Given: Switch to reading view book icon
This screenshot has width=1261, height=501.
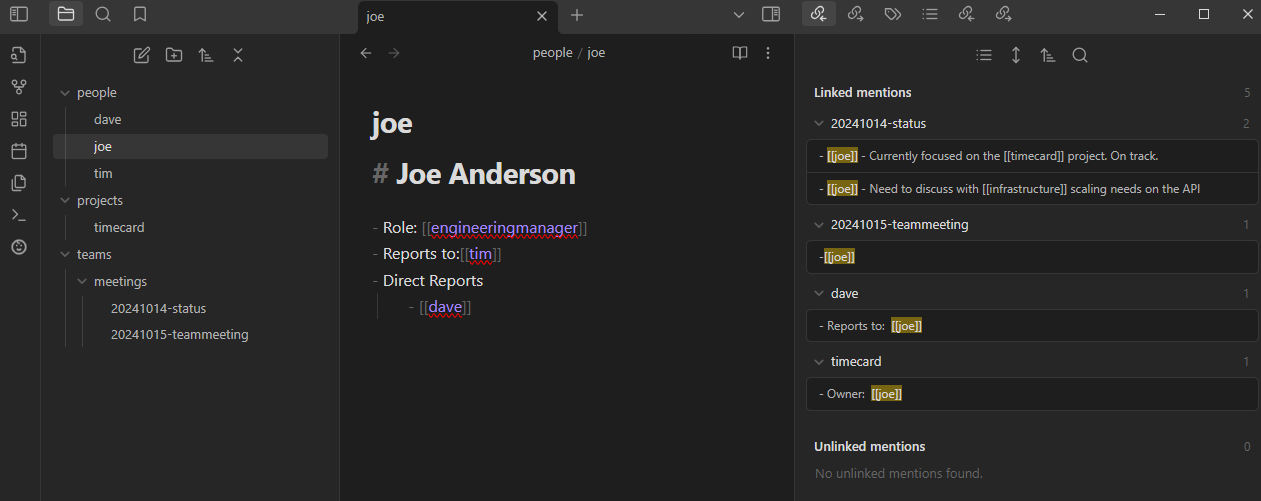Looking at the screenshot, I should (x=740, y=53).
